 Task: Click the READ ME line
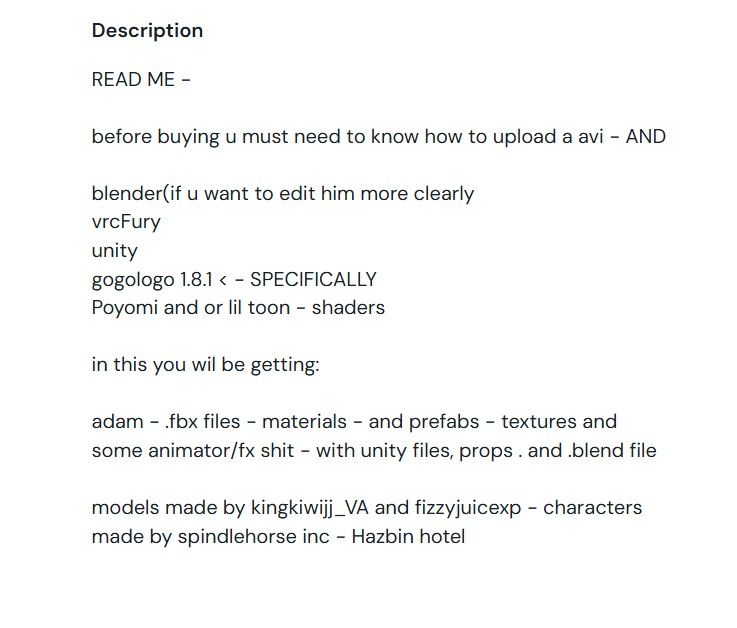141,79
